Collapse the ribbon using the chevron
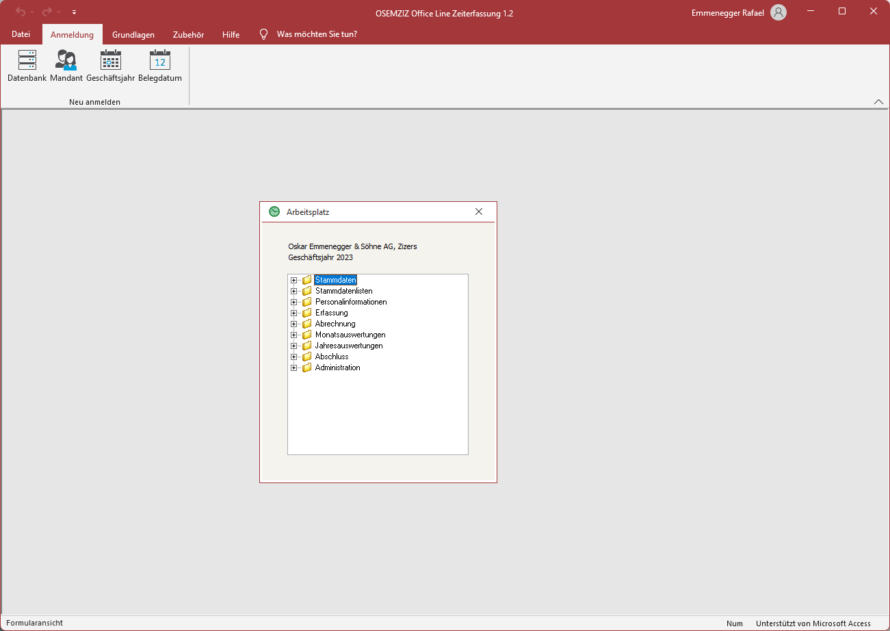The width and height of the screenshot is (890, 631). [x=878, y=102]
